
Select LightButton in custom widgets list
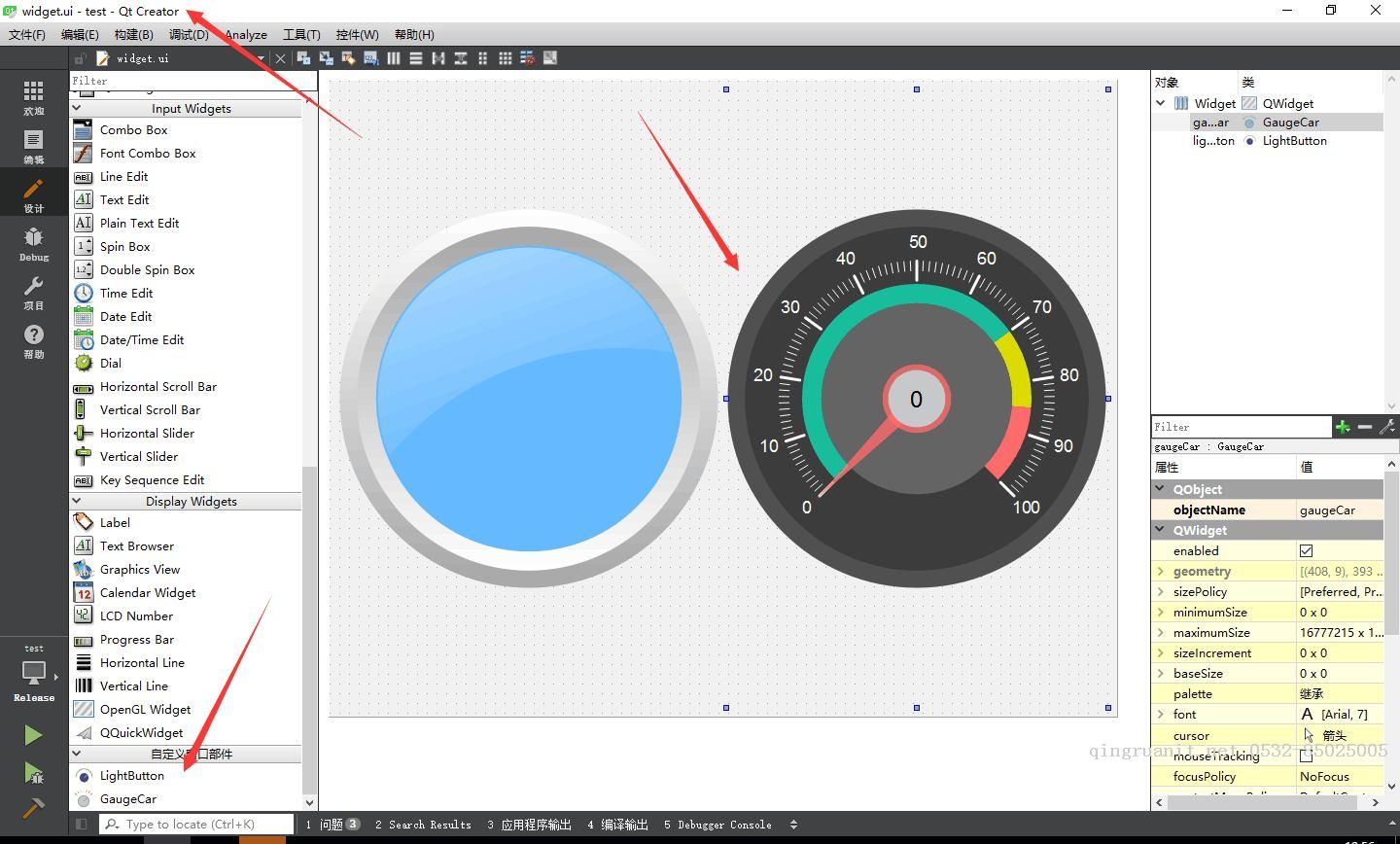coord(131,775)
